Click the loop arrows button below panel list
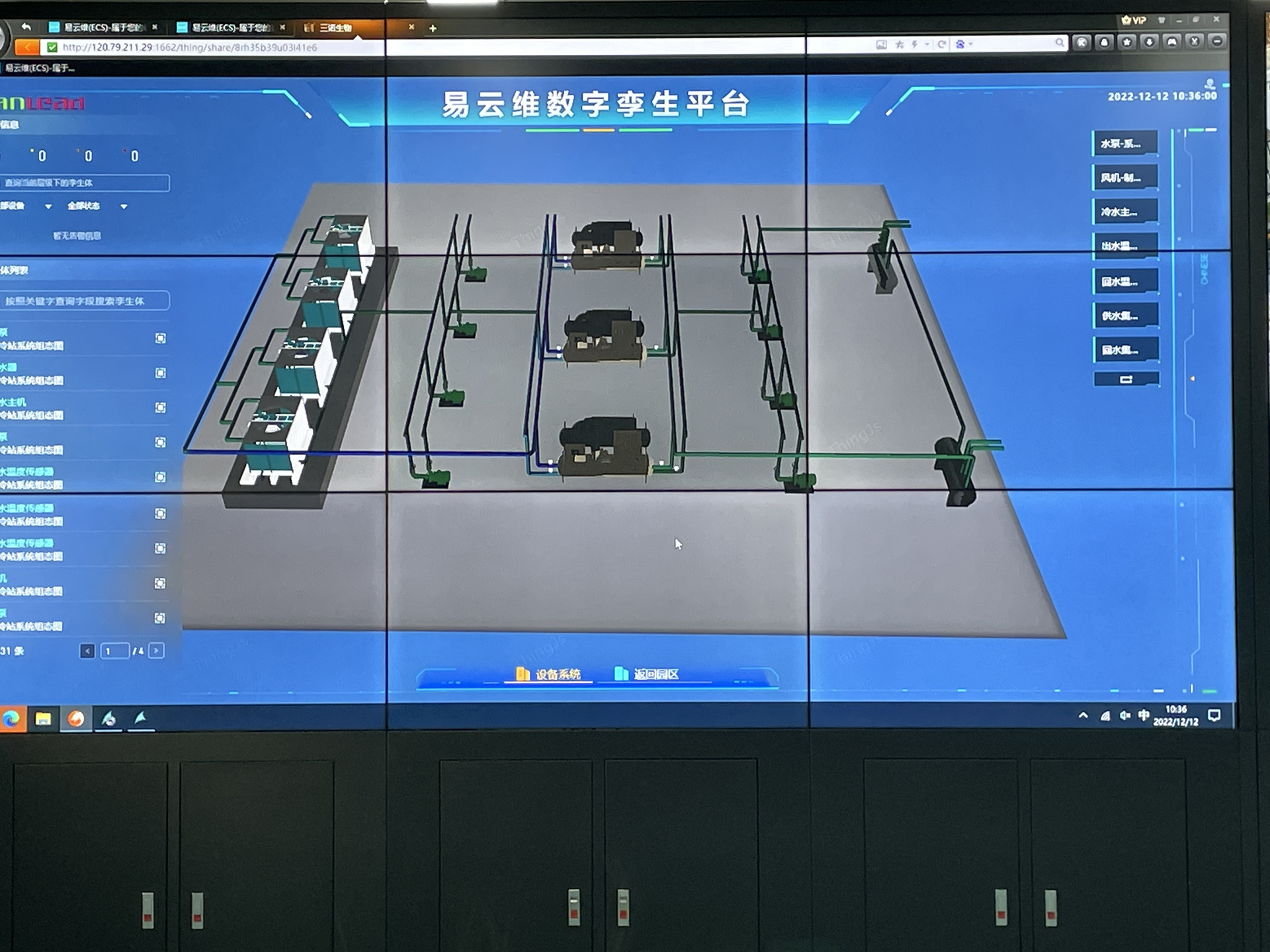The height and width of the screenshot is (952, 1270). pyautogui.click(x=1126, y=379)
